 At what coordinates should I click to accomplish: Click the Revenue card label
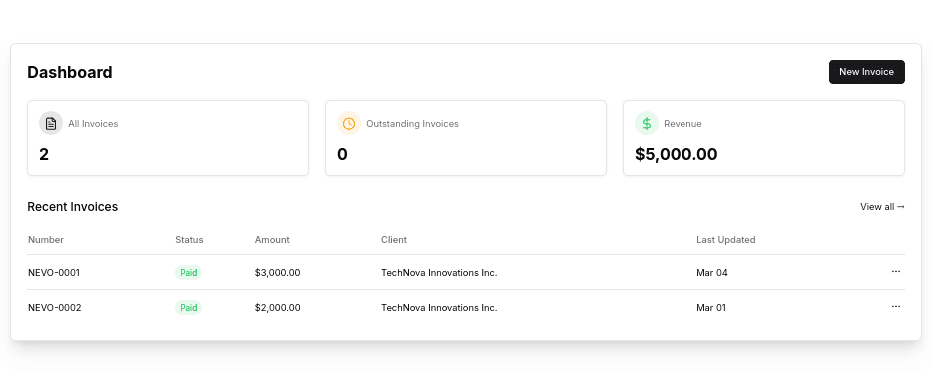coord(682,124)
